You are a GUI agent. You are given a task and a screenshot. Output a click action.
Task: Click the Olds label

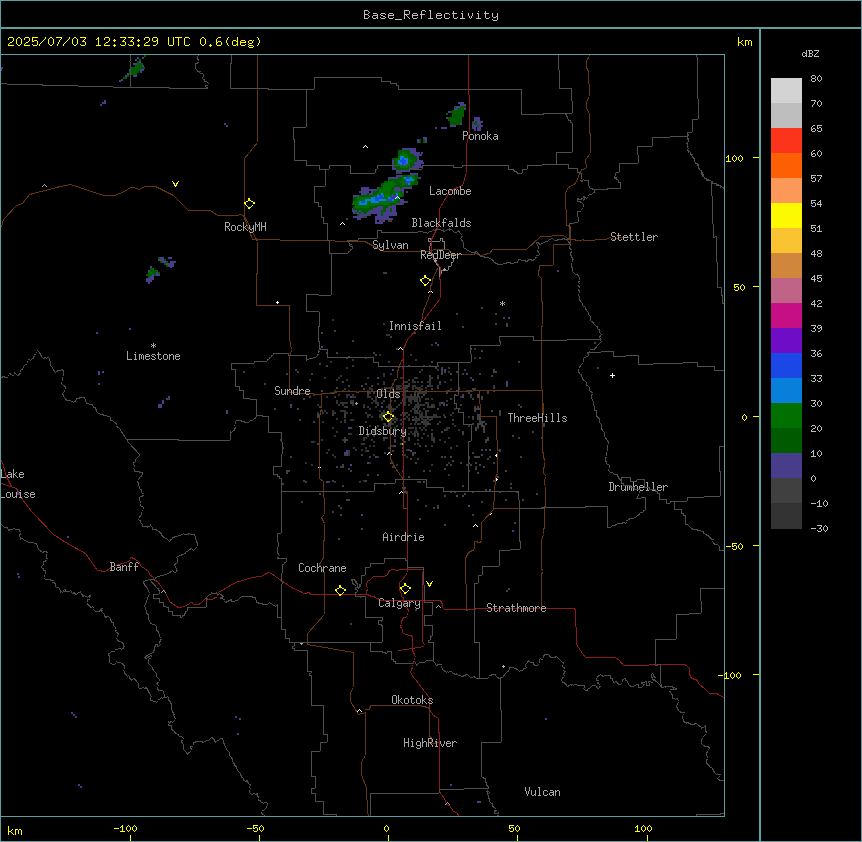tap(388, 394)
